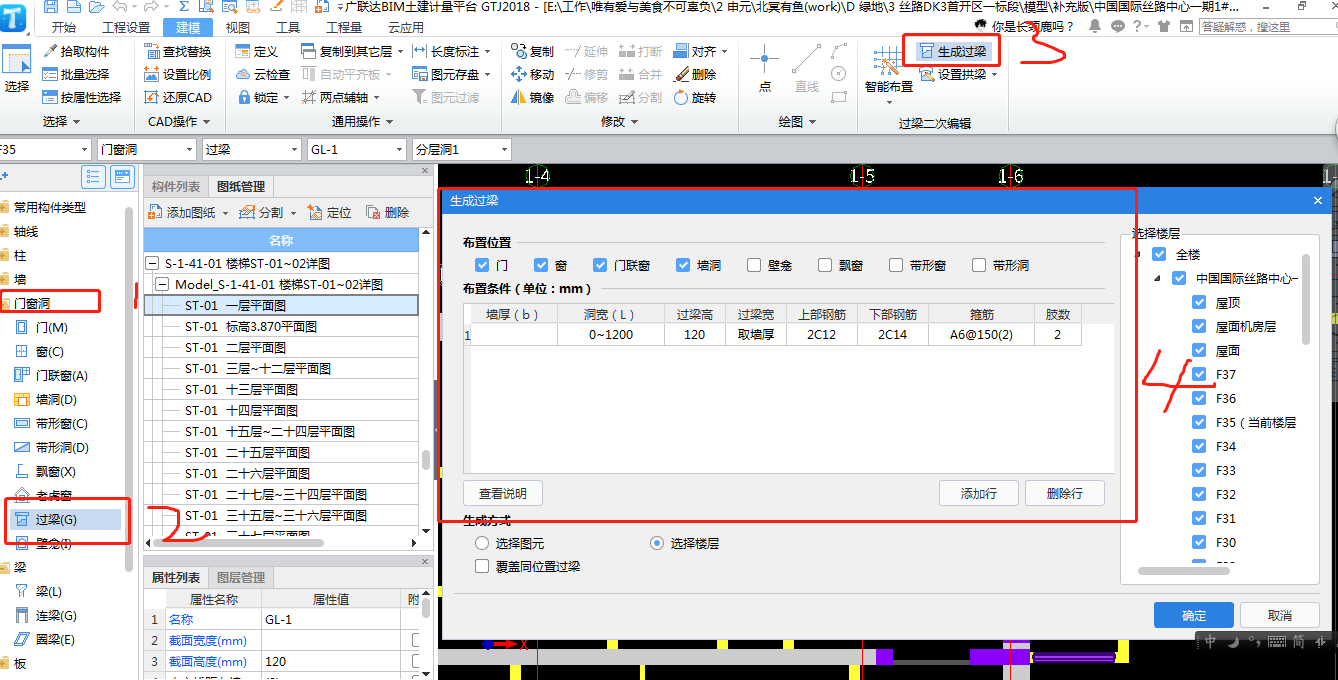This screenshot has height=680, width=1338.
Task: Open the 开始 ribbon tab
Action: click(x=63, y=27)
